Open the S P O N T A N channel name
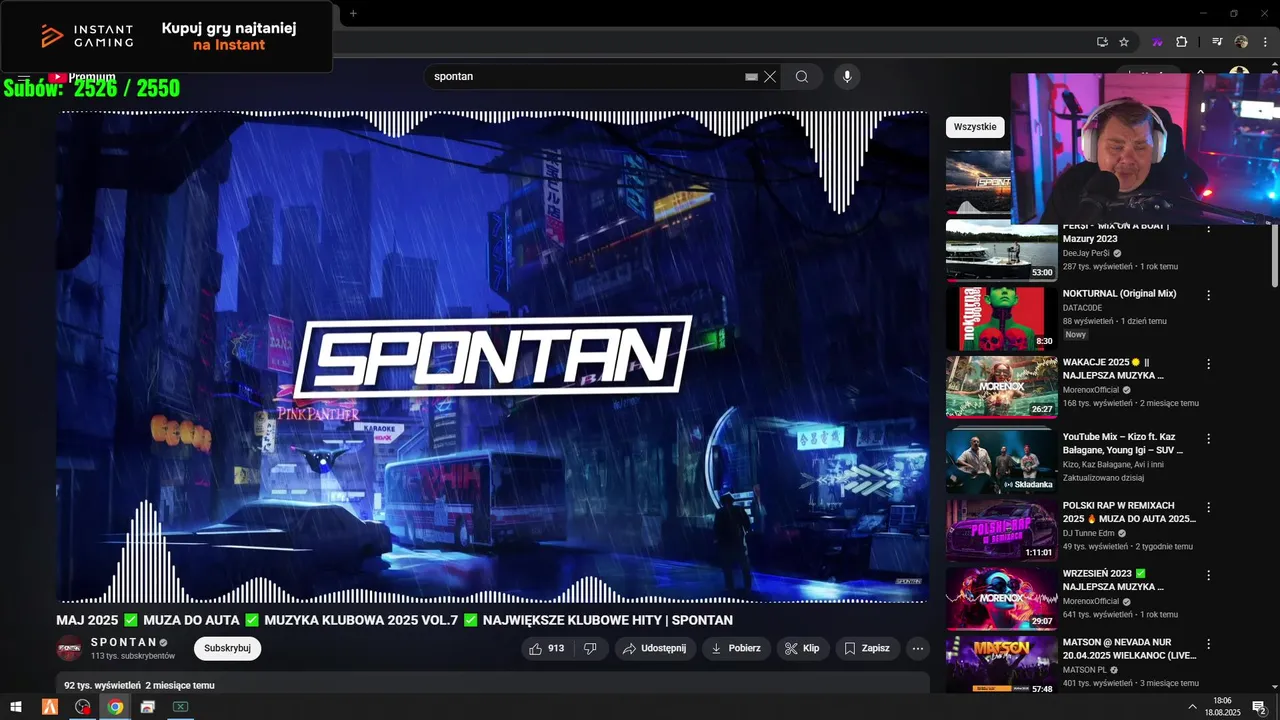Image resolution: width=1280 pixels, height=720 pixels. pos(124,642)
